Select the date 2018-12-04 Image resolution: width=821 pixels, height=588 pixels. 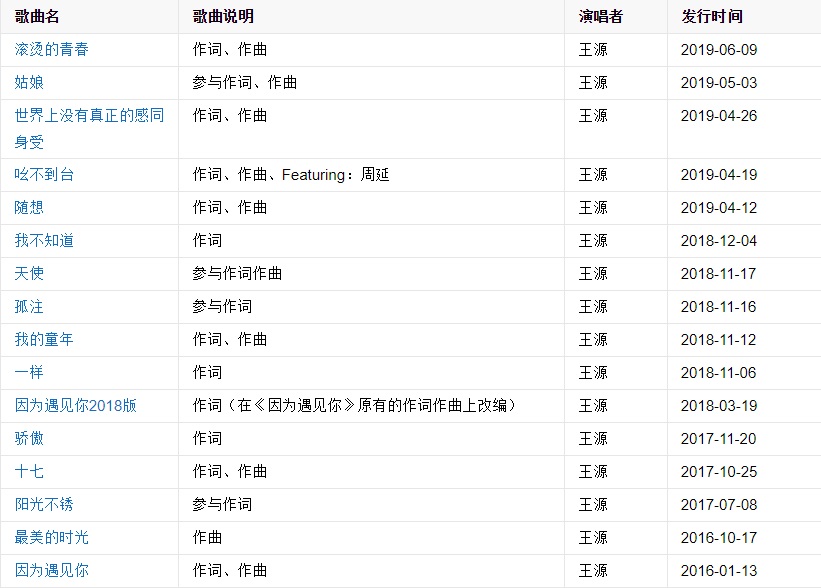tap(719, 240)
